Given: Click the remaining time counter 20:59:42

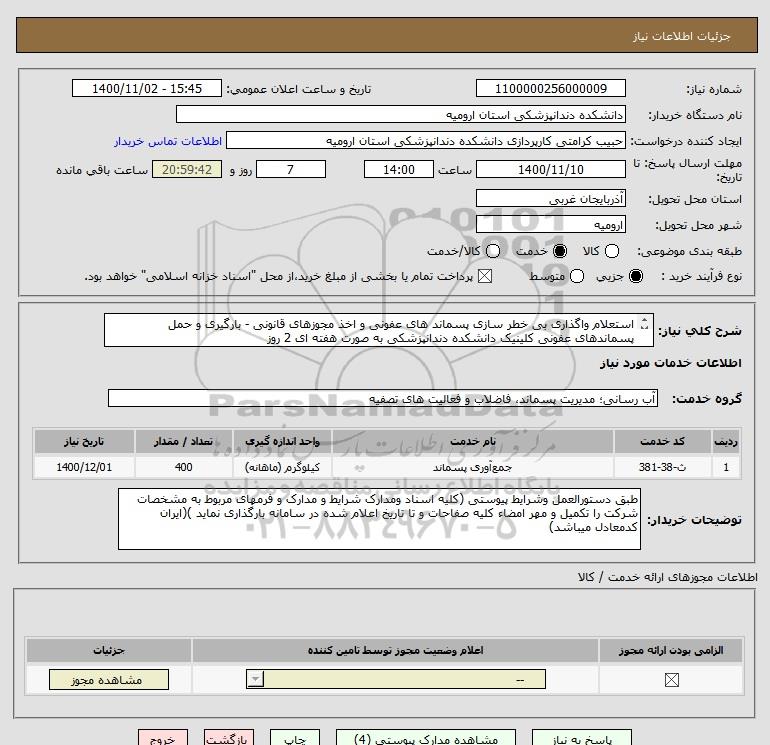Looking at the screenshot, I should tap(187, 169).
